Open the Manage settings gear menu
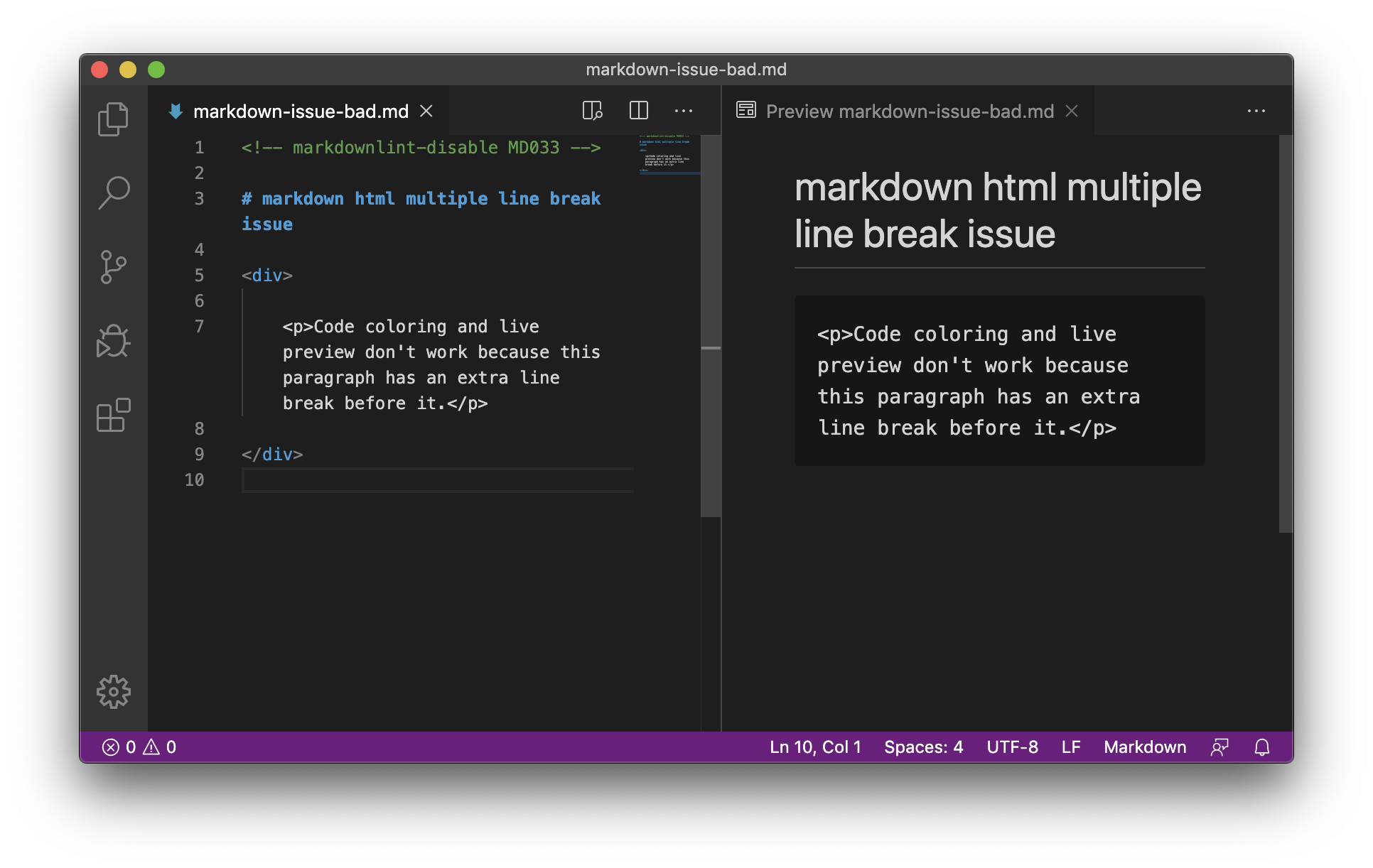This screenshot has width=1373, height=868. coord(113,691)
